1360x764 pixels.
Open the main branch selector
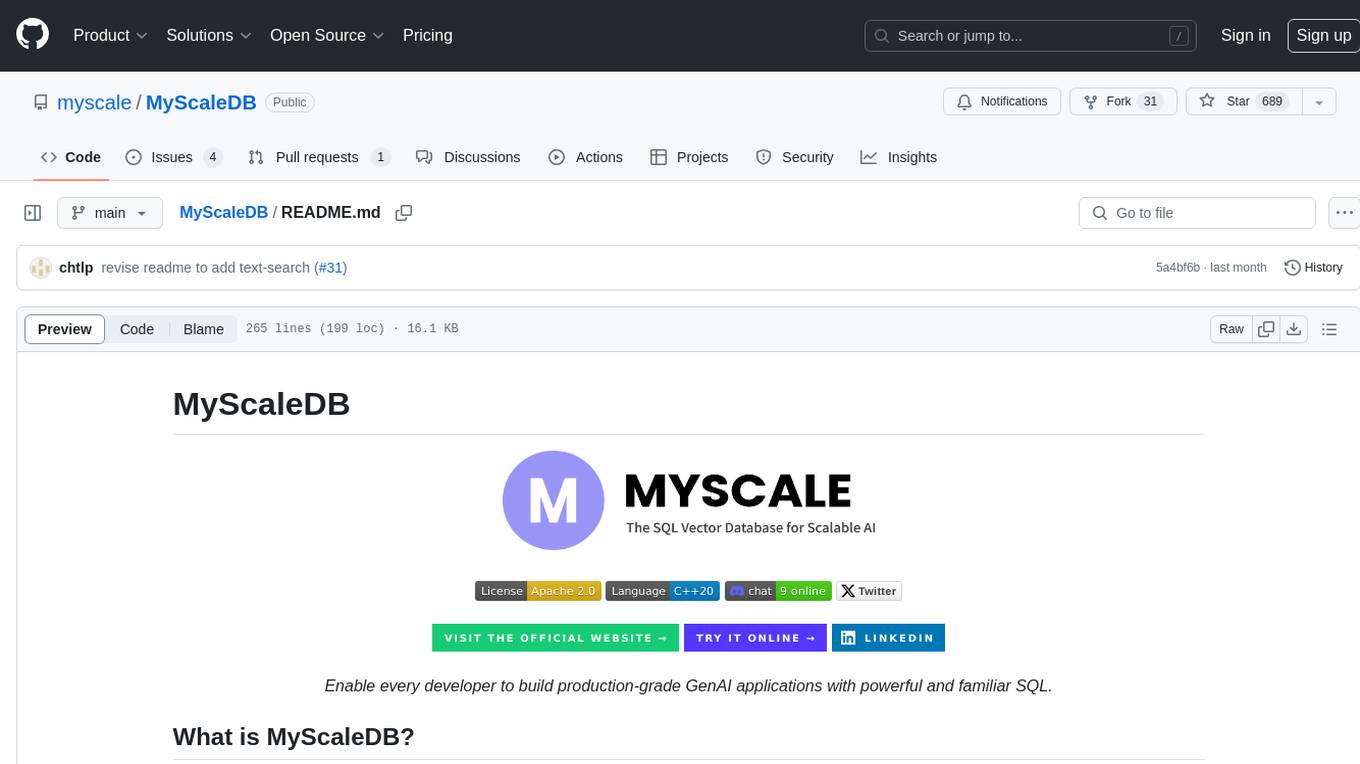tap(110, 213)
